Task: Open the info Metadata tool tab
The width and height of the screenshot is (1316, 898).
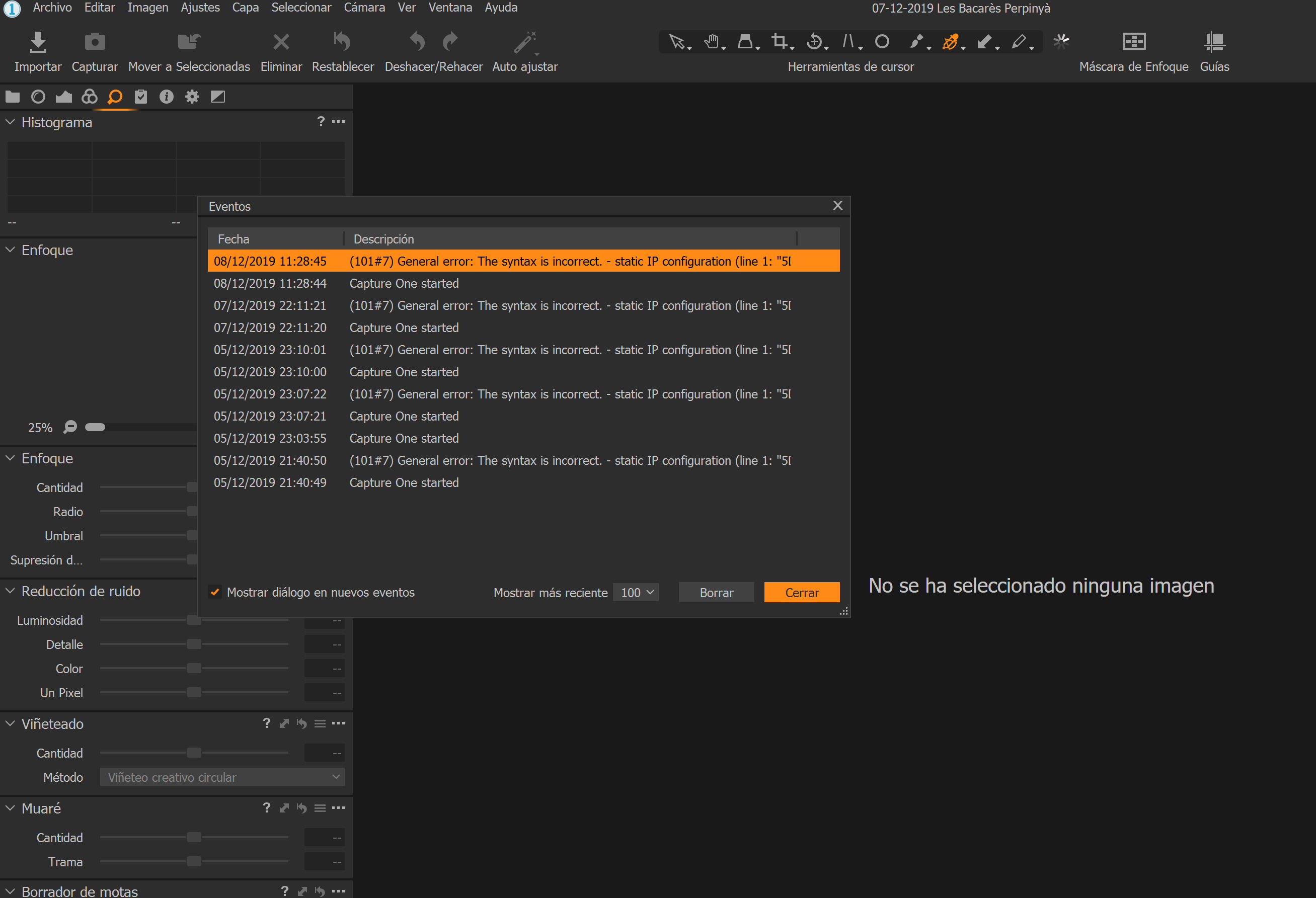Action: [x=167, y=97]
